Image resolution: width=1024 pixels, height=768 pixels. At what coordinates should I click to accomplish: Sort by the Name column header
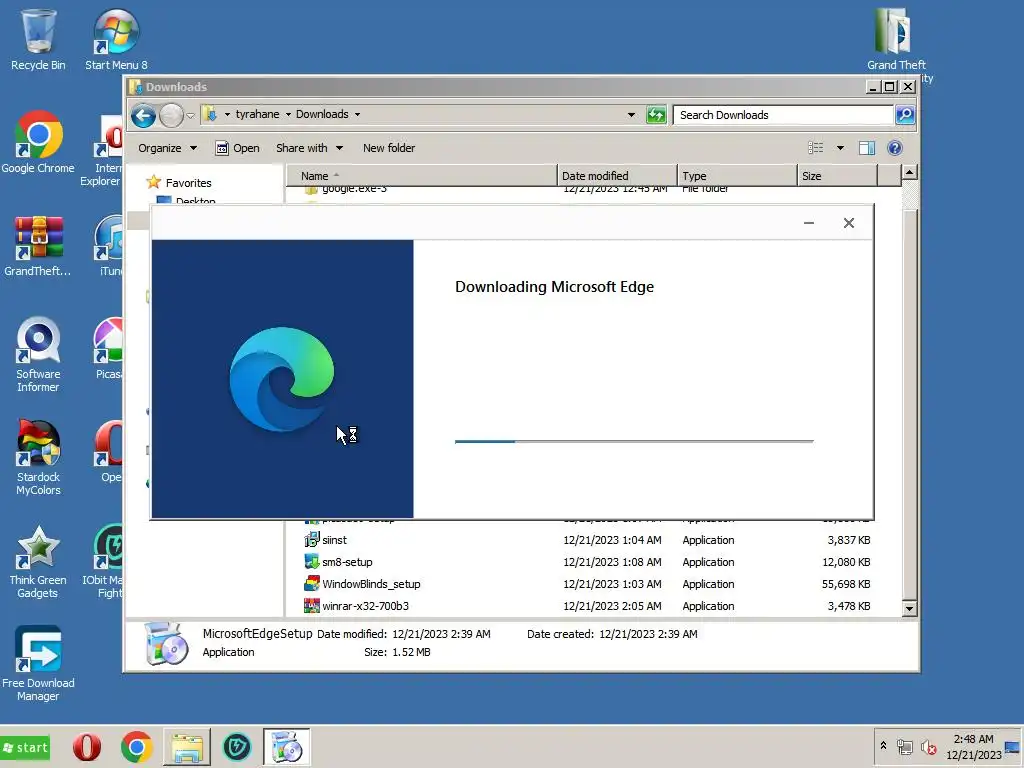pyautogui.click(x=421, y=176)
